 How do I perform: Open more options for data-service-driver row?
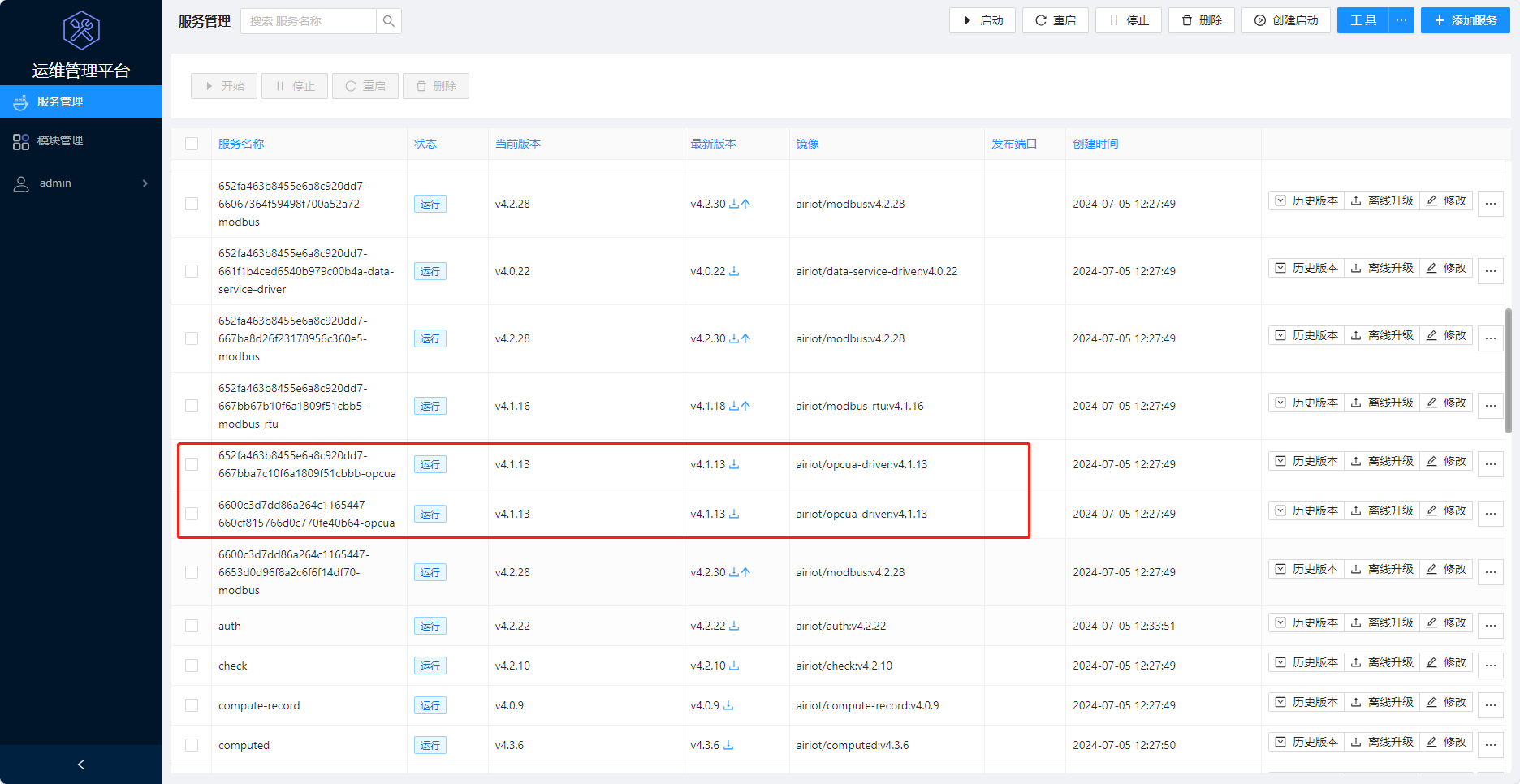tap(1491, 271)
